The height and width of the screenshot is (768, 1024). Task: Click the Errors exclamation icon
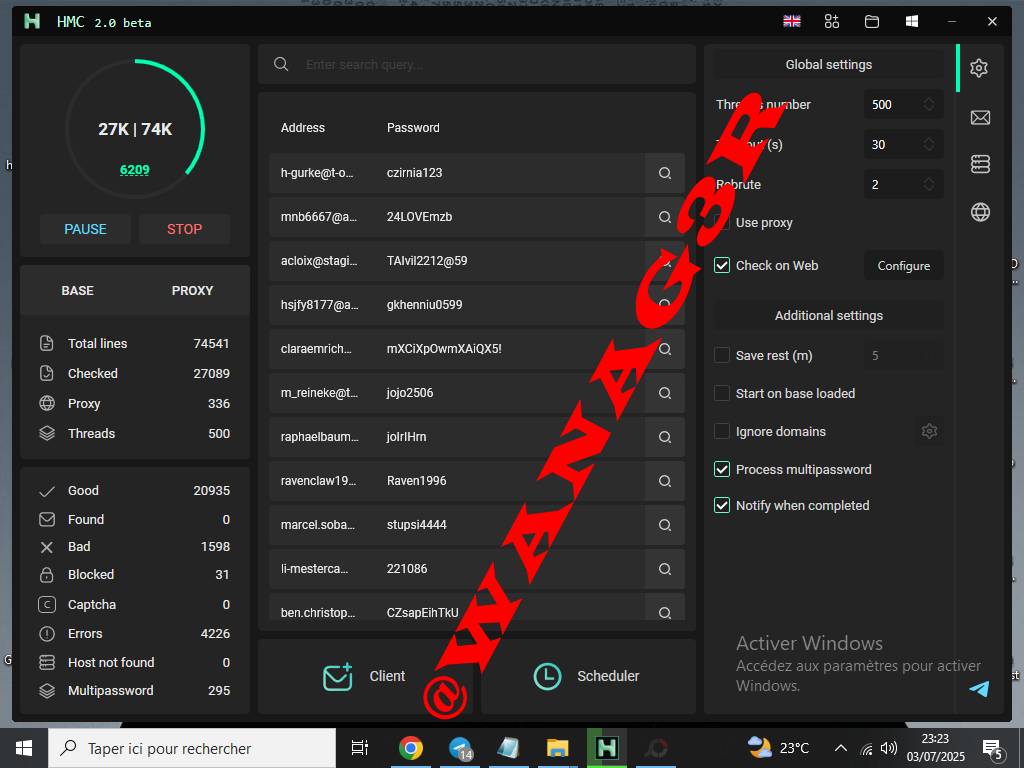click(x=46, y=633)
